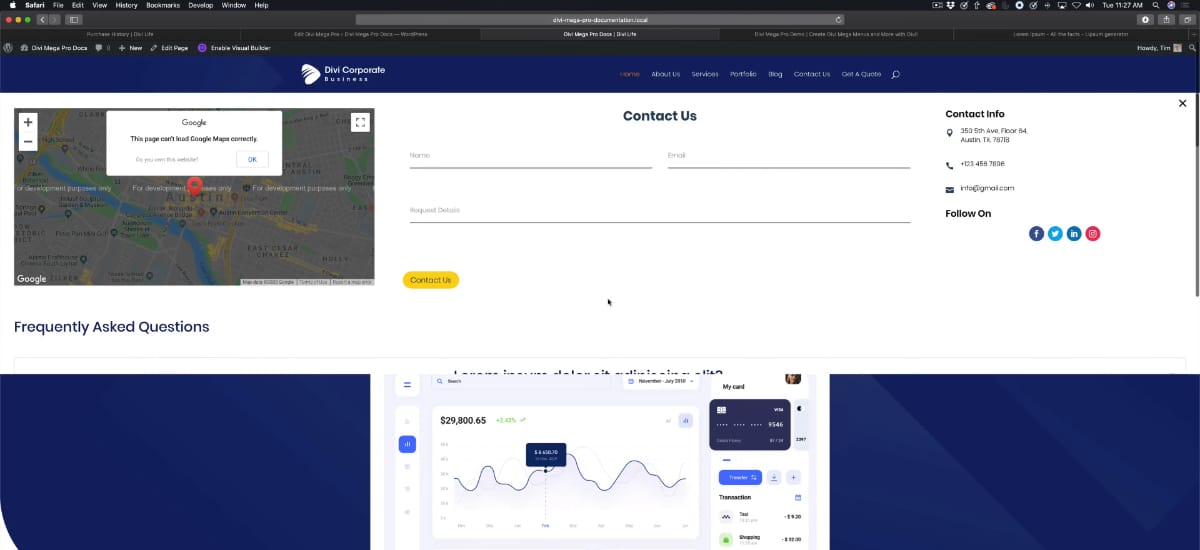Open the Instagram social icon
The width and height of the screenshot is (1200, 550).
[1093, 234]
